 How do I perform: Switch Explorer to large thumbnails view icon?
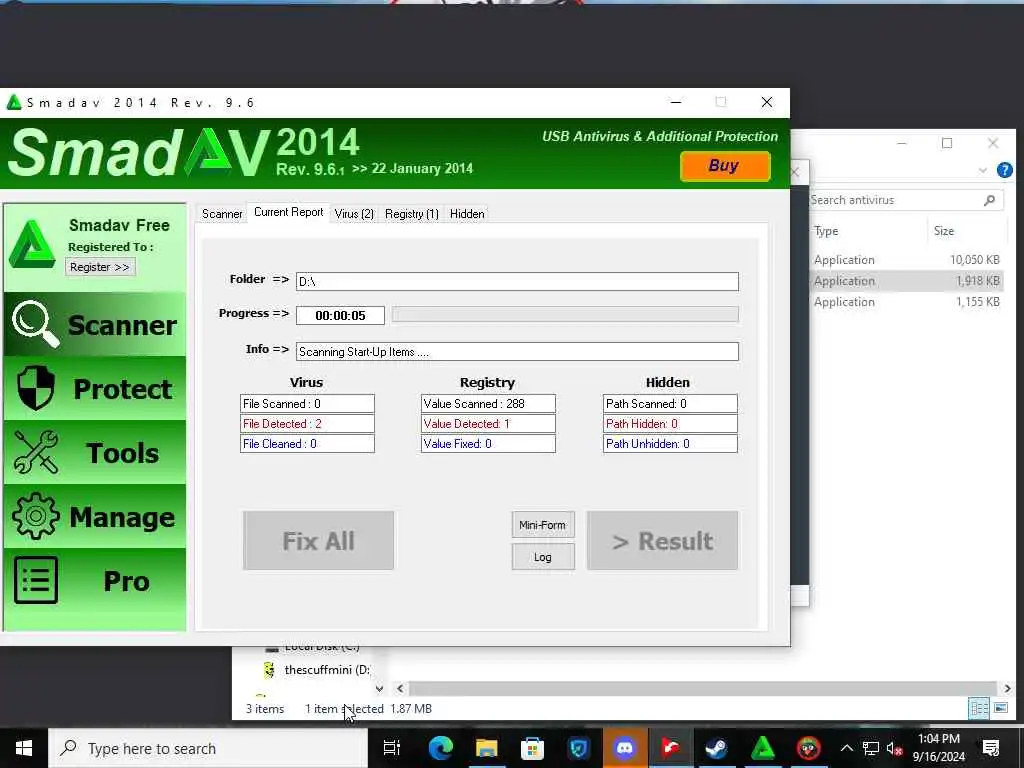(x=1000, y=708)
